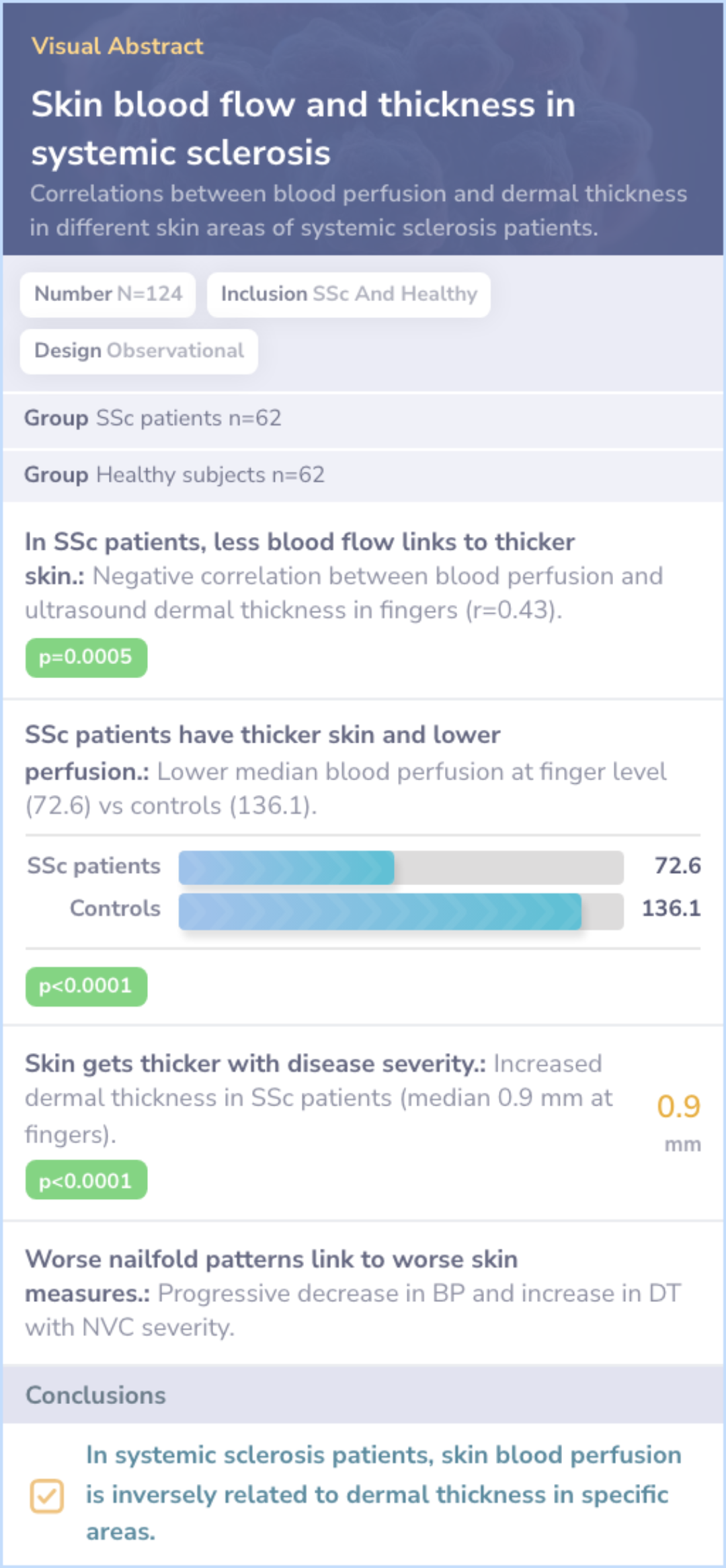Image resolution: width=726 pixels, height=1568 pixels.
Task: Click the Design Observational tag
Action: pos(138,351)
